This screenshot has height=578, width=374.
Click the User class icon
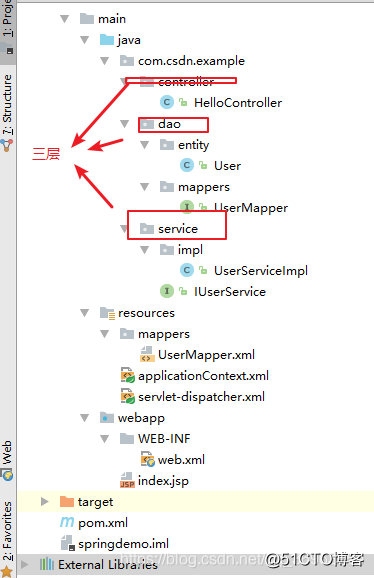[186, 165]
